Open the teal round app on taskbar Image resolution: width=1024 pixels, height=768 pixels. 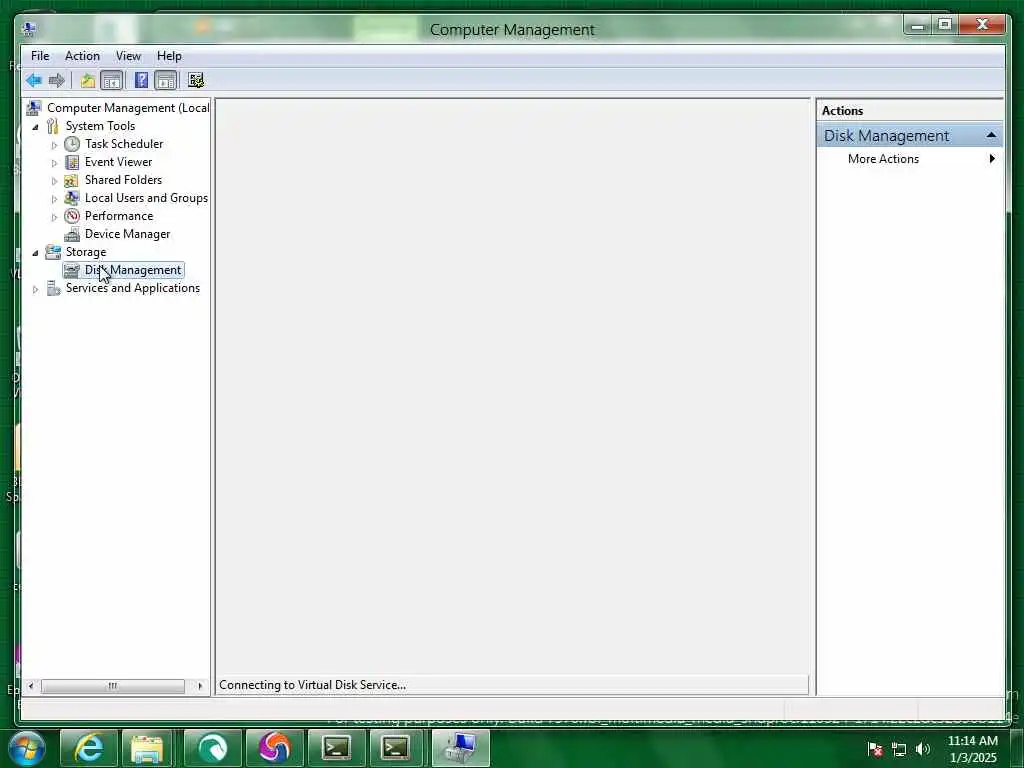click(x=212, y=748)
